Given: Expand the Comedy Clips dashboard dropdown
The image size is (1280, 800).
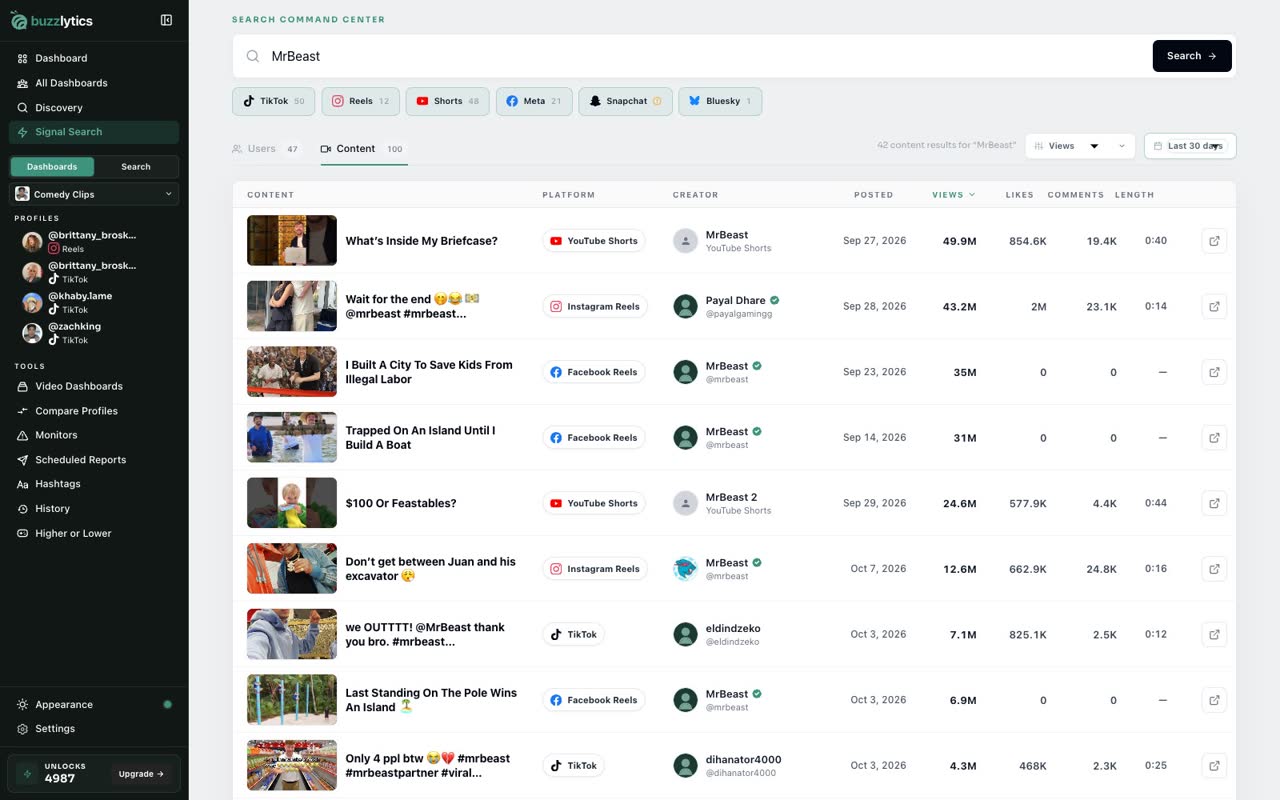Looking at the screenshot, I should [94, 194].
